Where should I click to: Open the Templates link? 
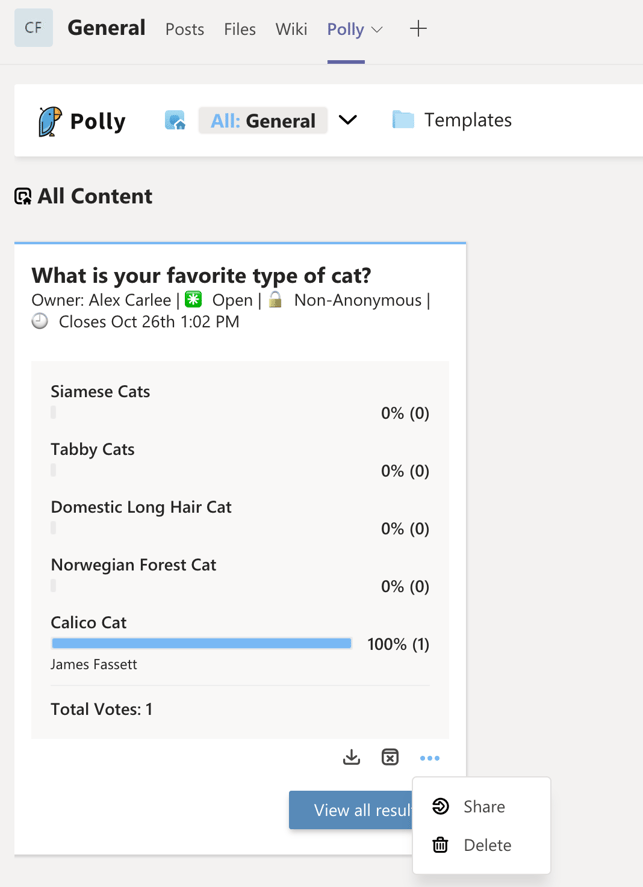coord(467,120)
